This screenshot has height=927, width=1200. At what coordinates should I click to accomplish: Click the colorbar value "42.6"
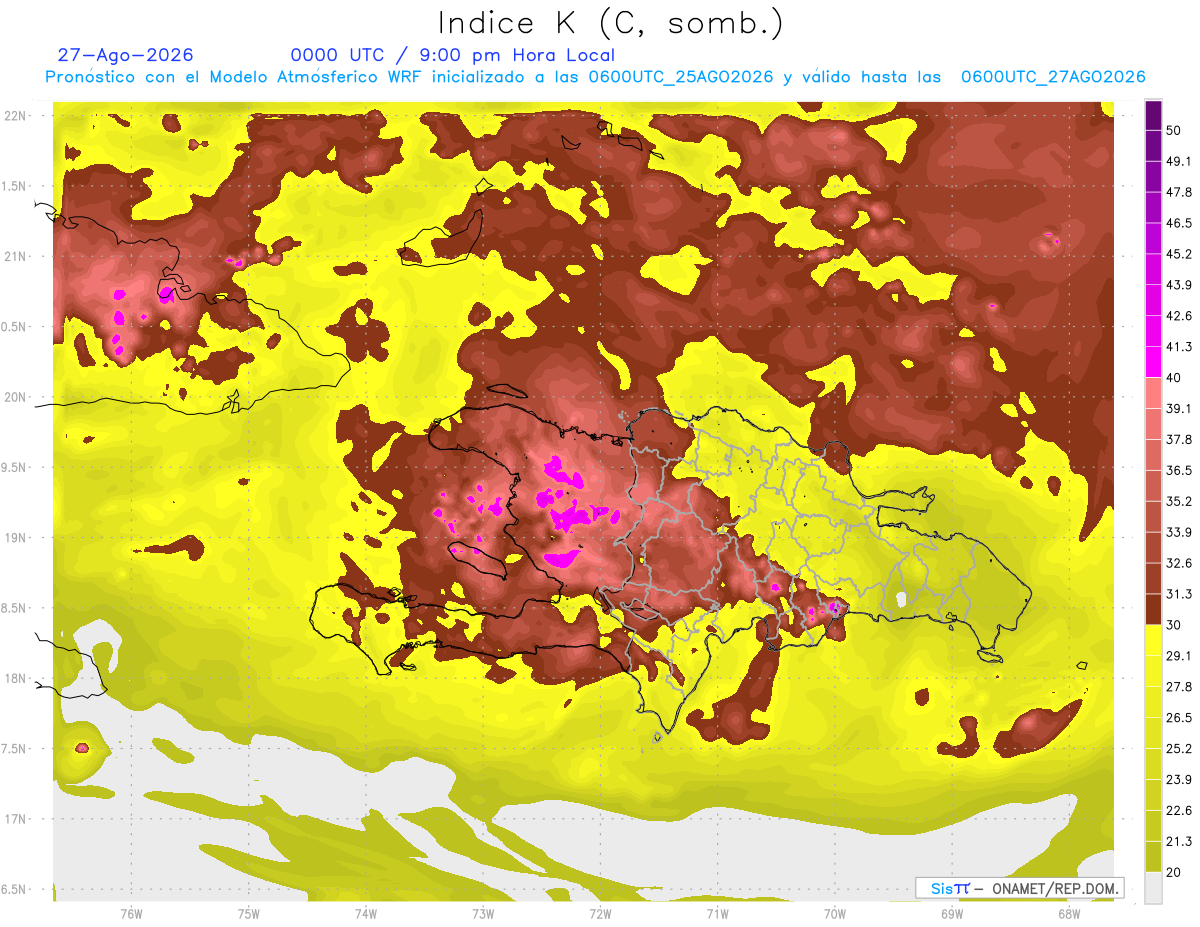1178,316
